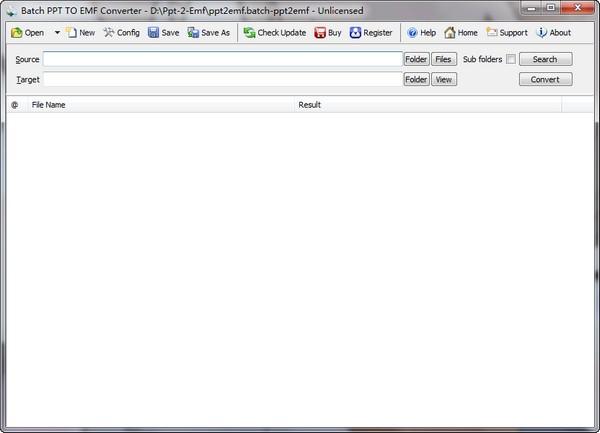600x433 pixels.
Task: Check Update for new version
Action: click(x=275, y=33)
